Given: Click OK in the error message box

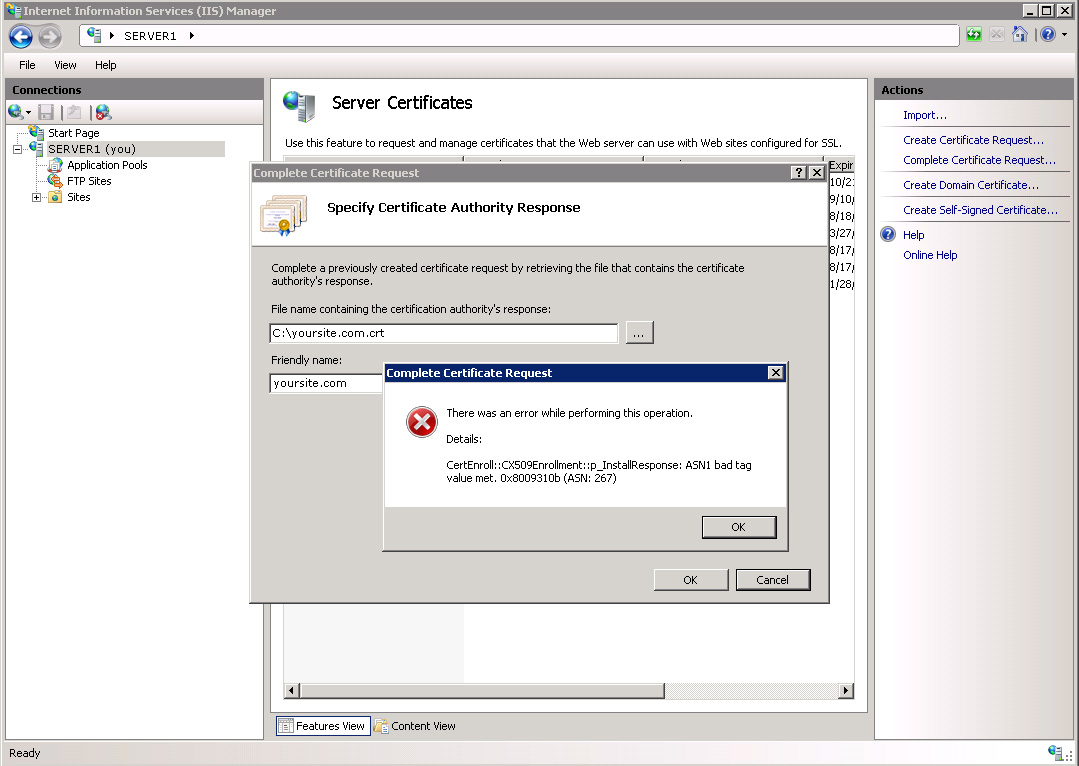Looking at the screenshot, I should pos(739,527).
